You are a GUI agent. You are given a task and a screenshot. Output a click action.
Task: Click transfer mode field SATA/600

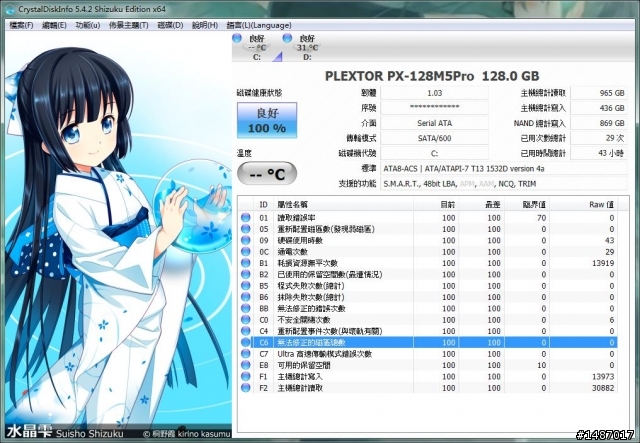pos(434,138)
